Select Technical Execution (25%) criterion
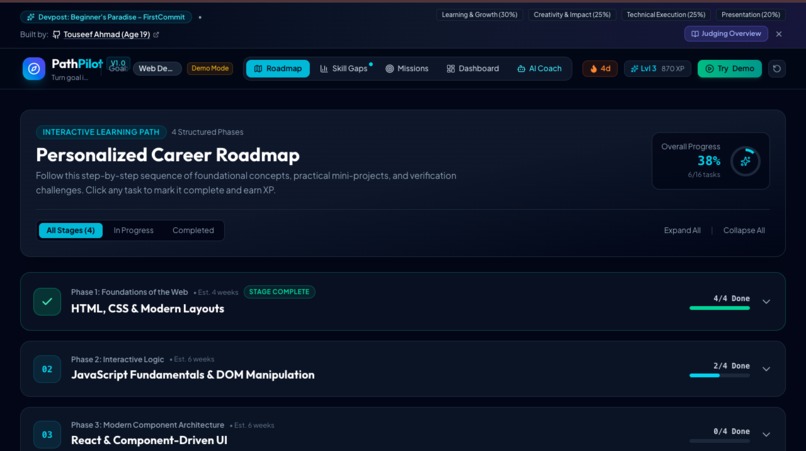 point(666,14)
